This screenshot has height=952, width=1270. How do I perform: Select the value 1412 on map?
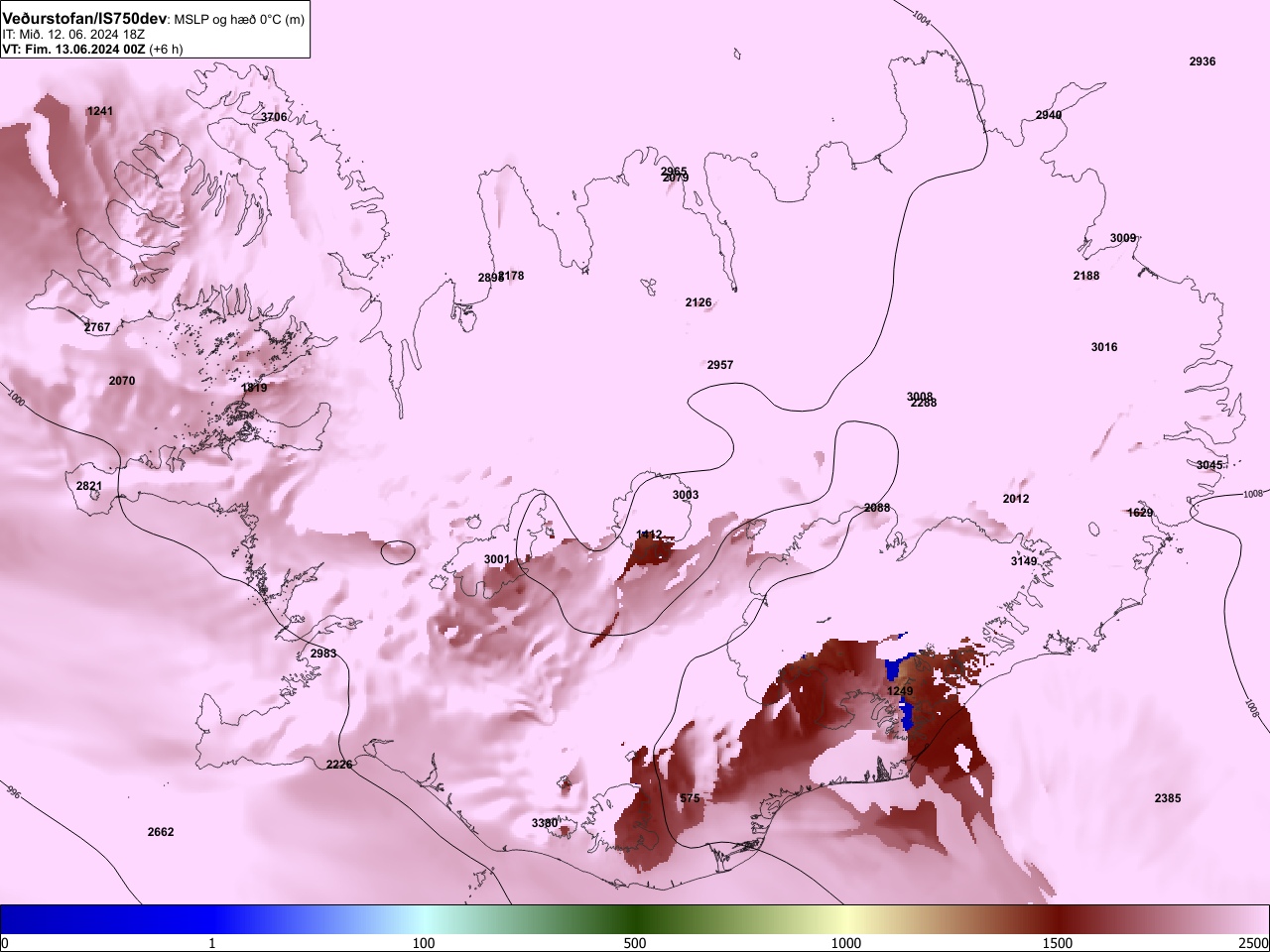(x=649, y=535)
